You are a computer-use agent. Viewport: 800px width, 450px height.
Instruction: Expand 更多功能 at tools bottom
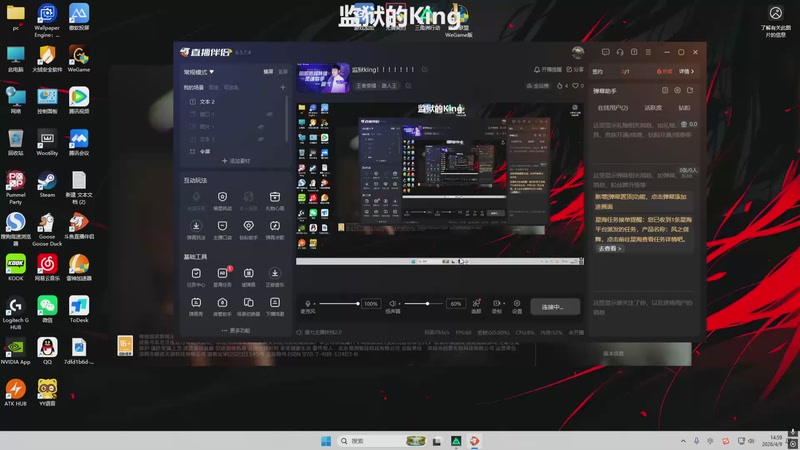[x=236, y=331]
